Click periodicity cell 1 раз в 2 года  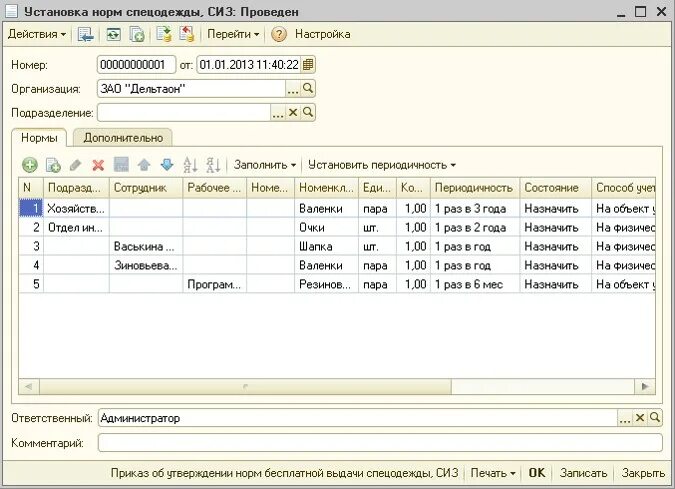click(475, 227)
